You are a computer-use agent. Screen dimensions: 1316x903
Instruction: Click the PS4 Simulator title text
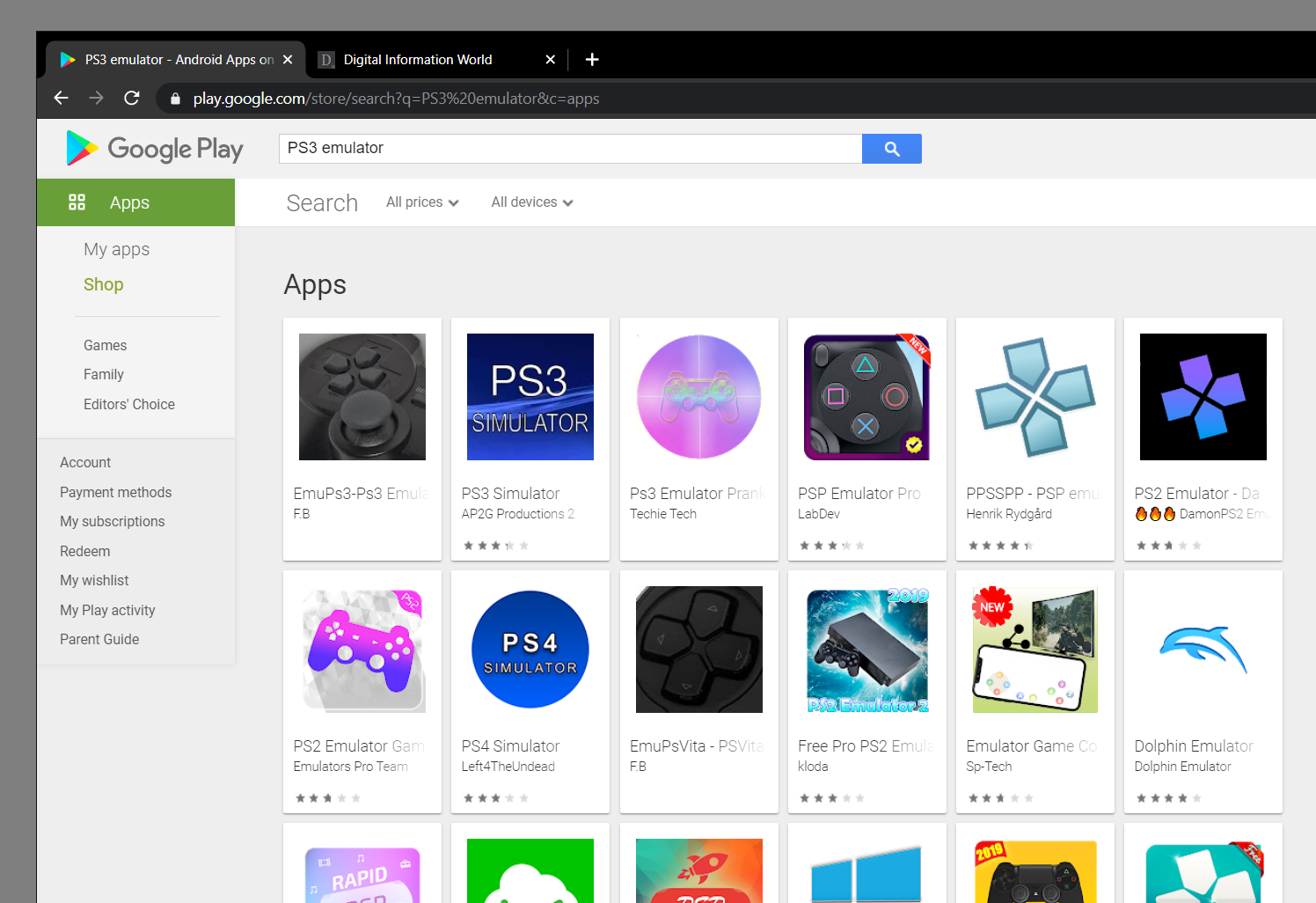511,746
